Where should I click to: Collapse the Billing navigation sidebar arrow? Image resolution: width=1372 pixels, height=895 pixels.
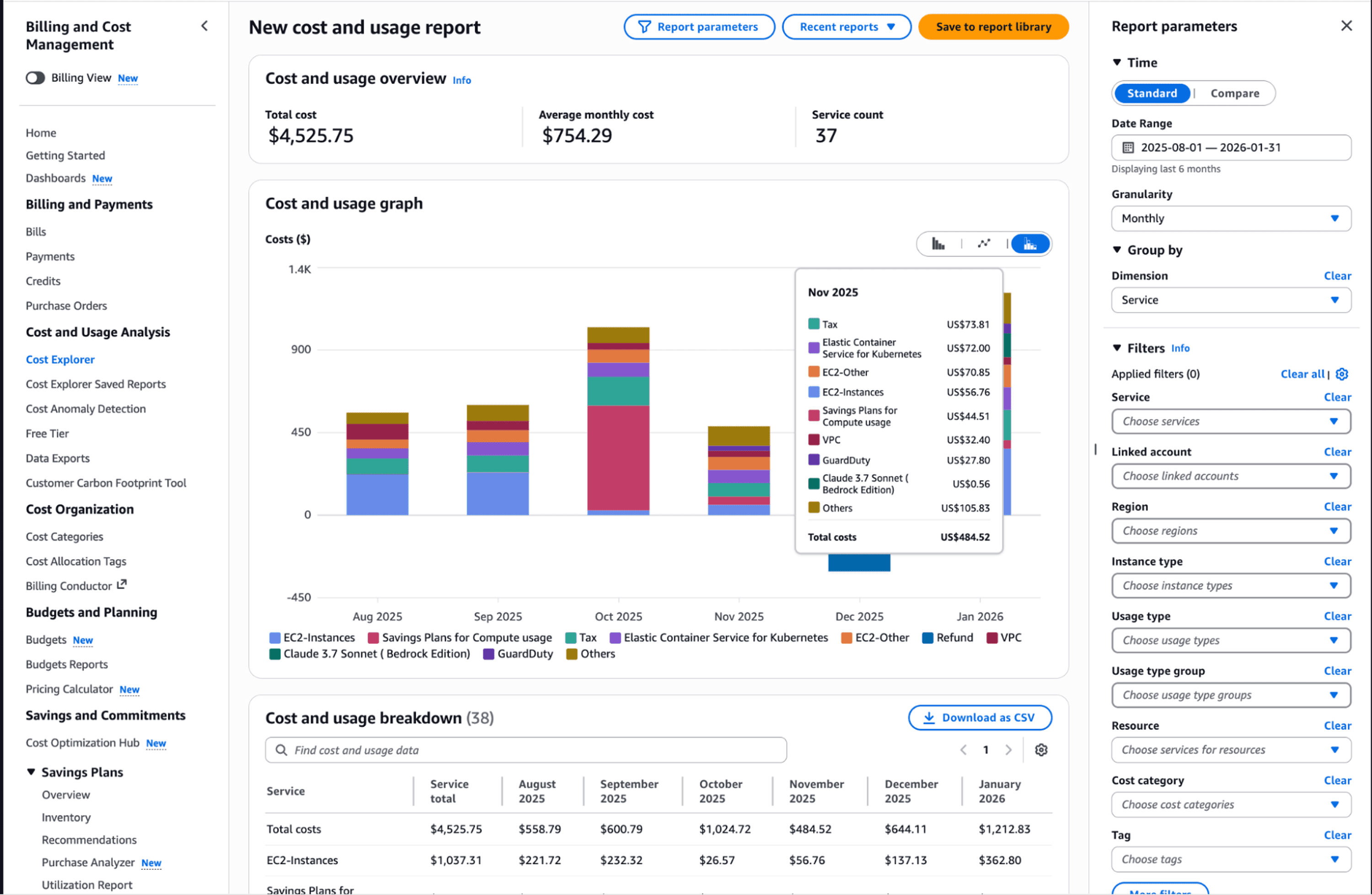(x=204, y=26)
